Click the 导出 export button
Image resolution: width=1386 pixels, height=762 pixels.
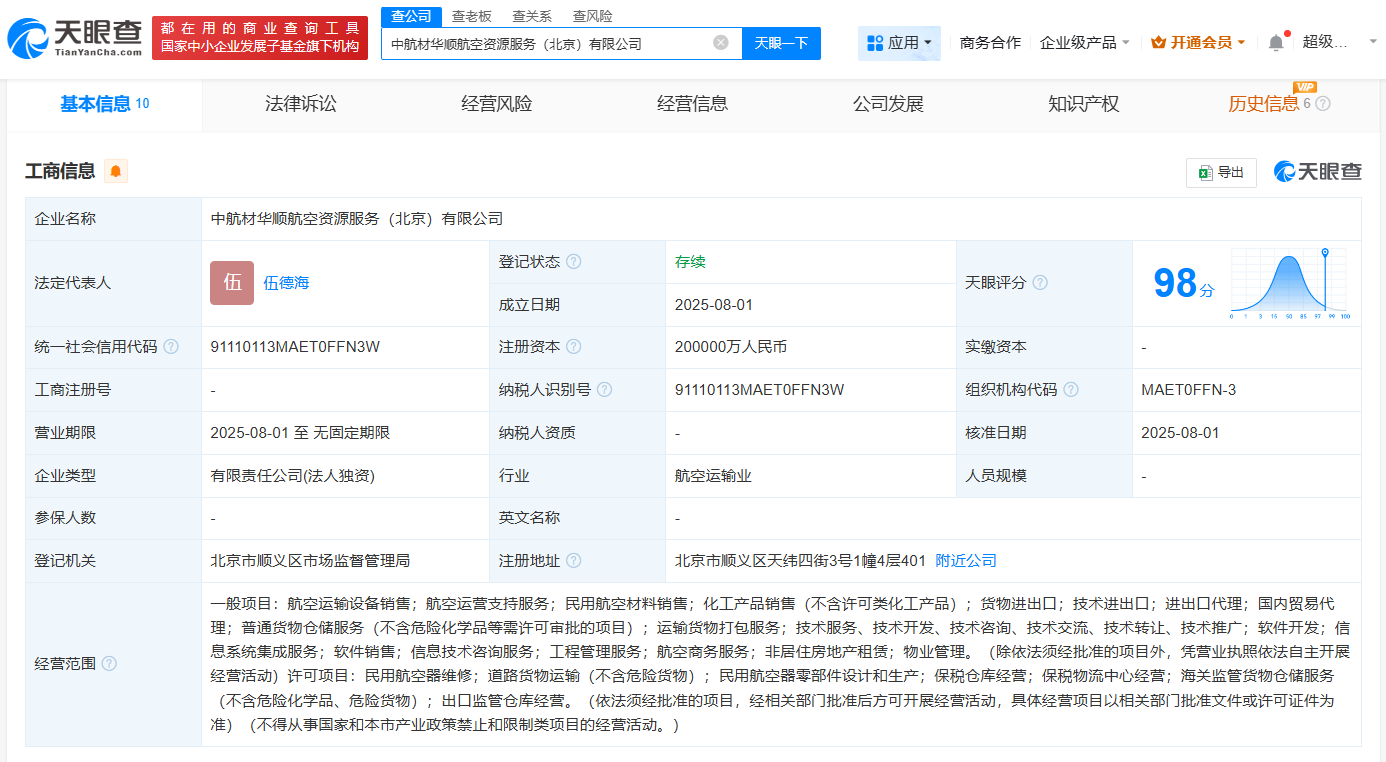pyautogui.click(x=1221, y=172)
